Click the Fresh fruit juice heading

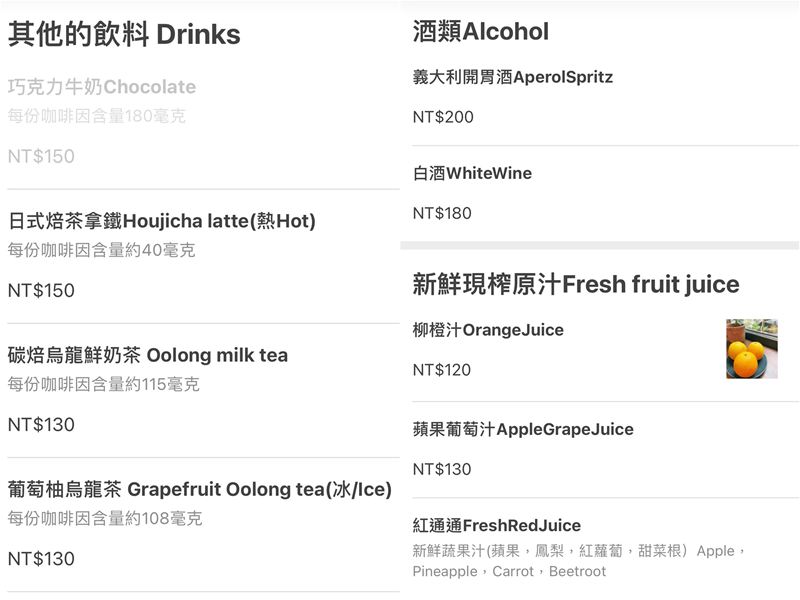point(576,284)
